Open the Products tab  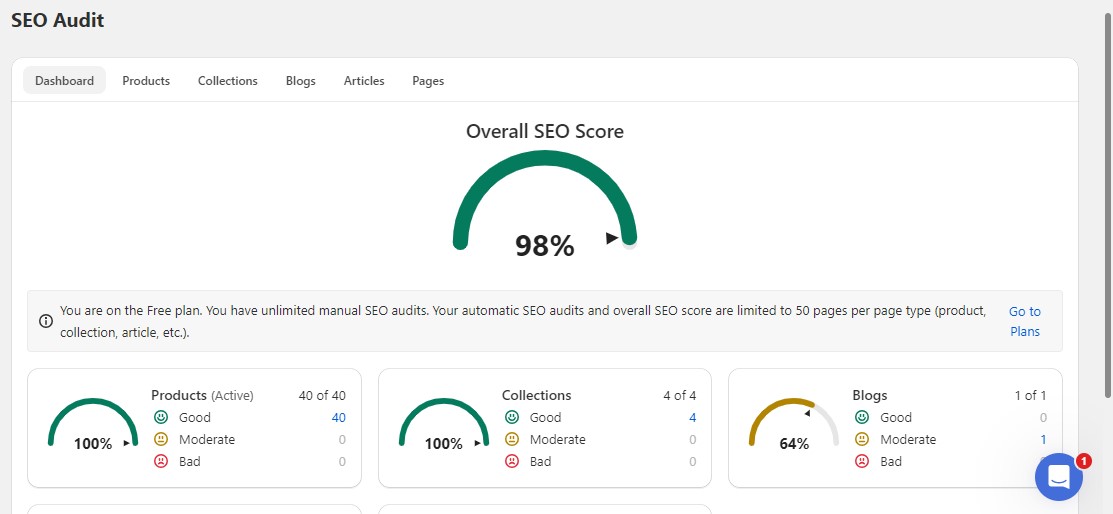[x=146, y=80]
